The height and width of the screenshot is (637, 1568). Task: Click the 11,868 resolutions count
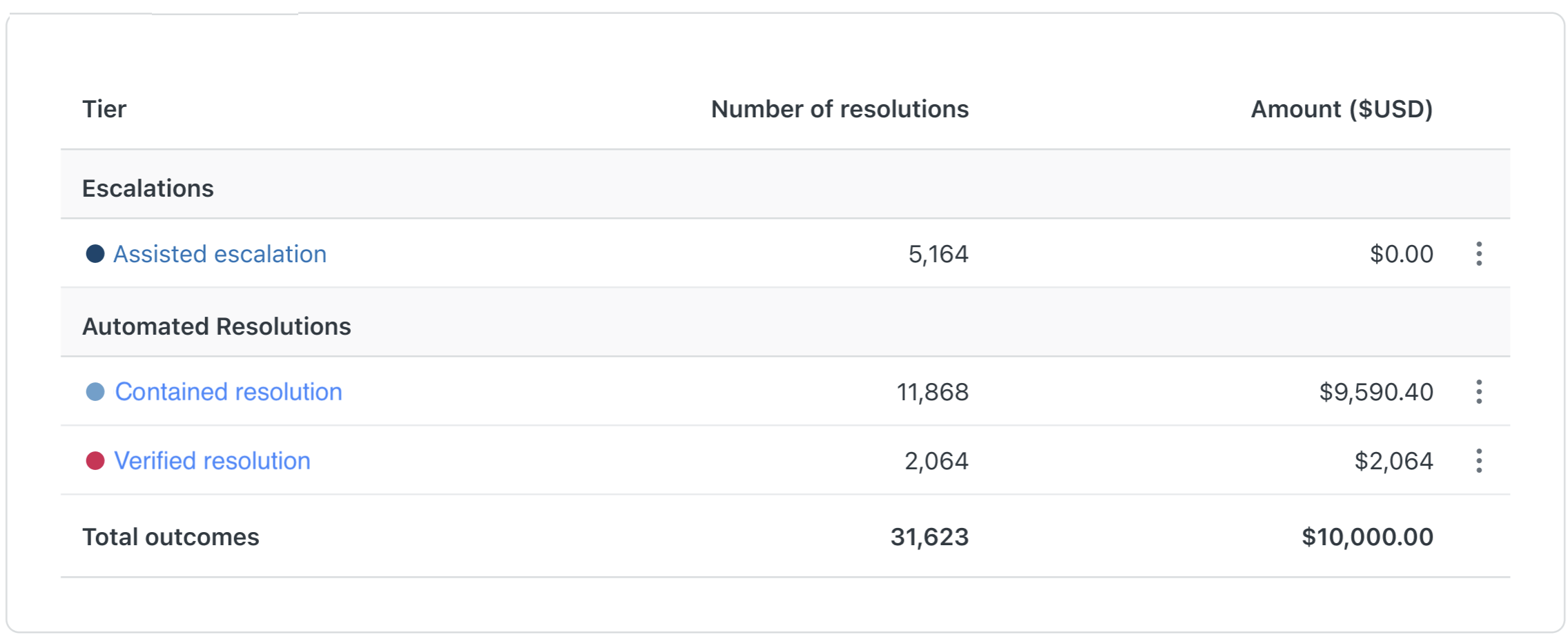point(933,392)
